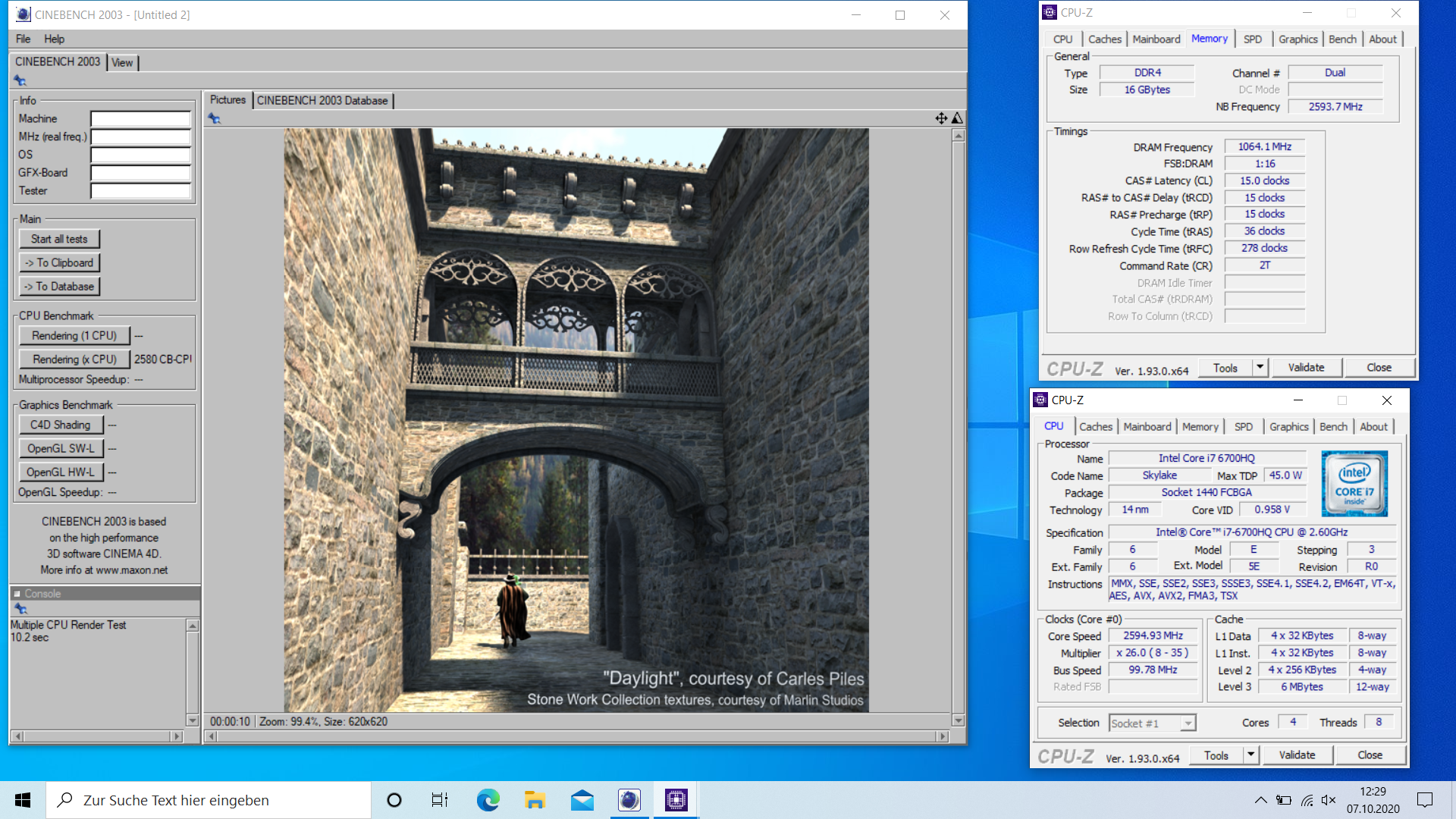Click Validate in lower CPU-Z window
The width and height of the screenshot is (1456, 819).
click(x=1297, y=755)
